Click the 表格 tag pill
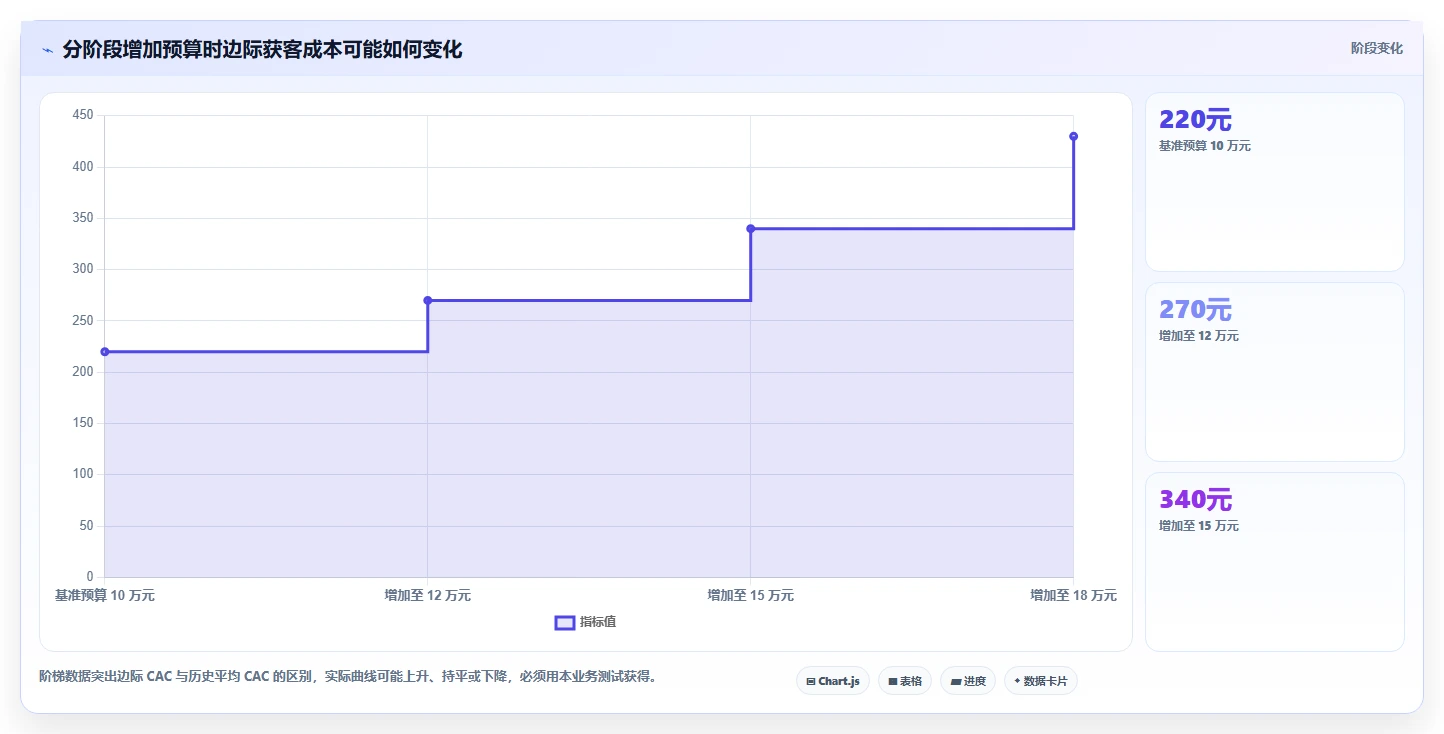This screenshot has height=734, width=1444. tap(905, 681)
